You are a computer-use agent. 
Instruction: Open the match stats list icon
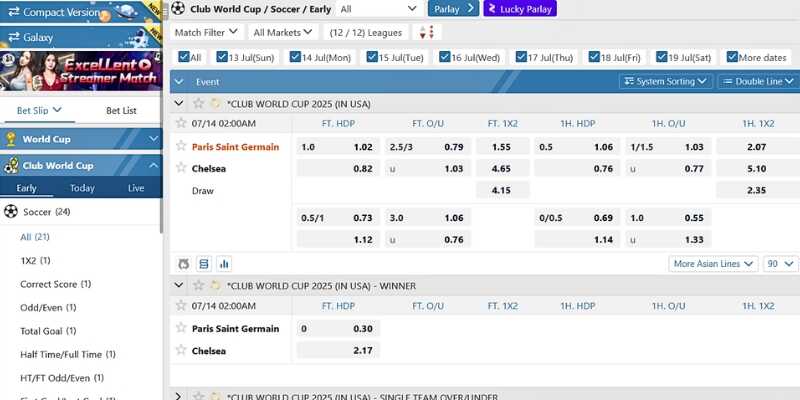204,264
